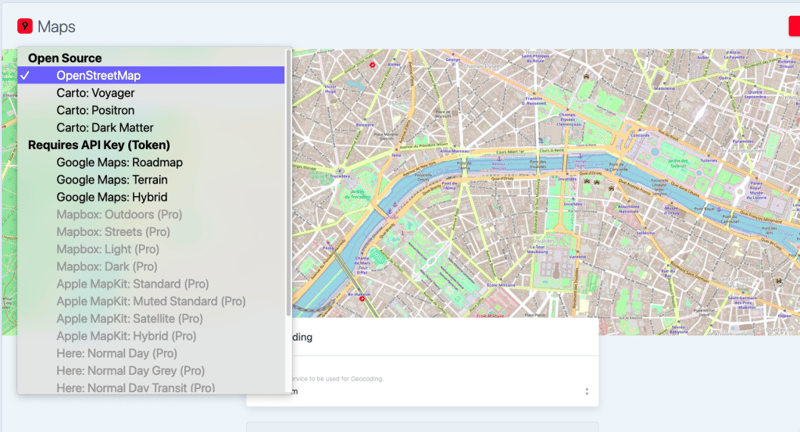Click the checkmark beside OpenStreetMap
This screenshot has height=432, width=800.
[25, 76]
